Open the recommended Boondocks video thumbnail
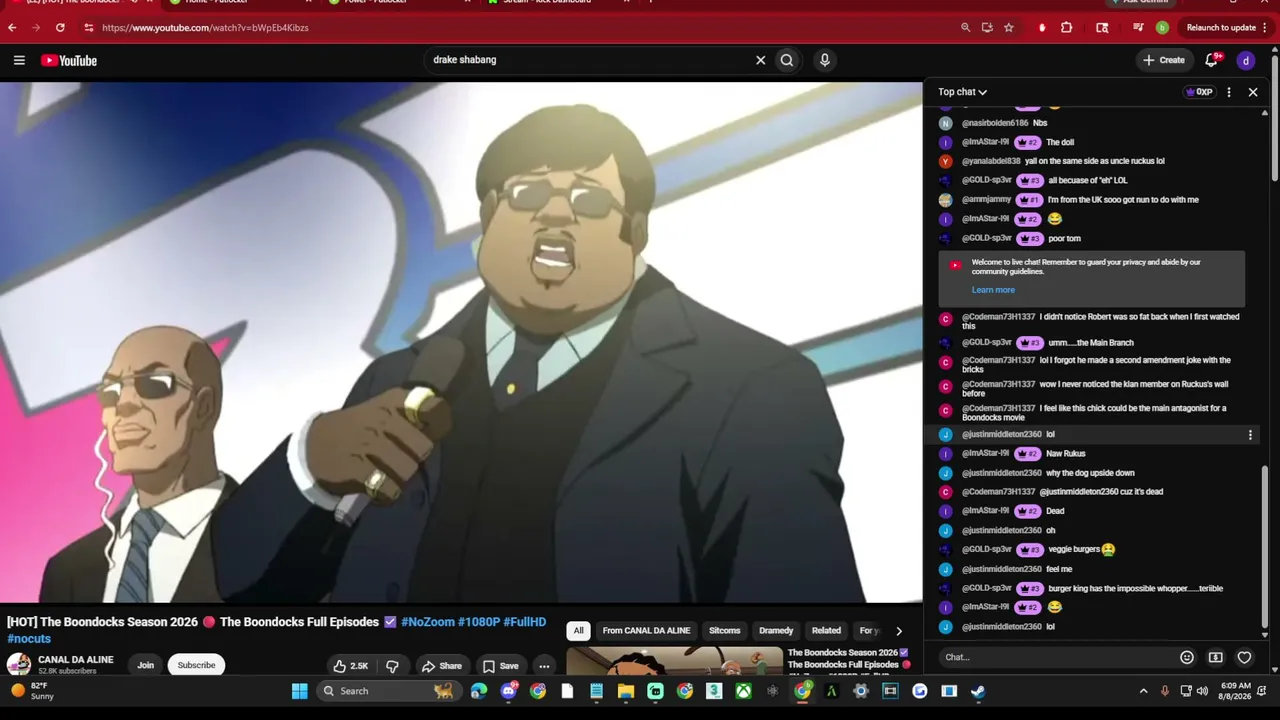The image size is (1280, 720). (674, 662)
